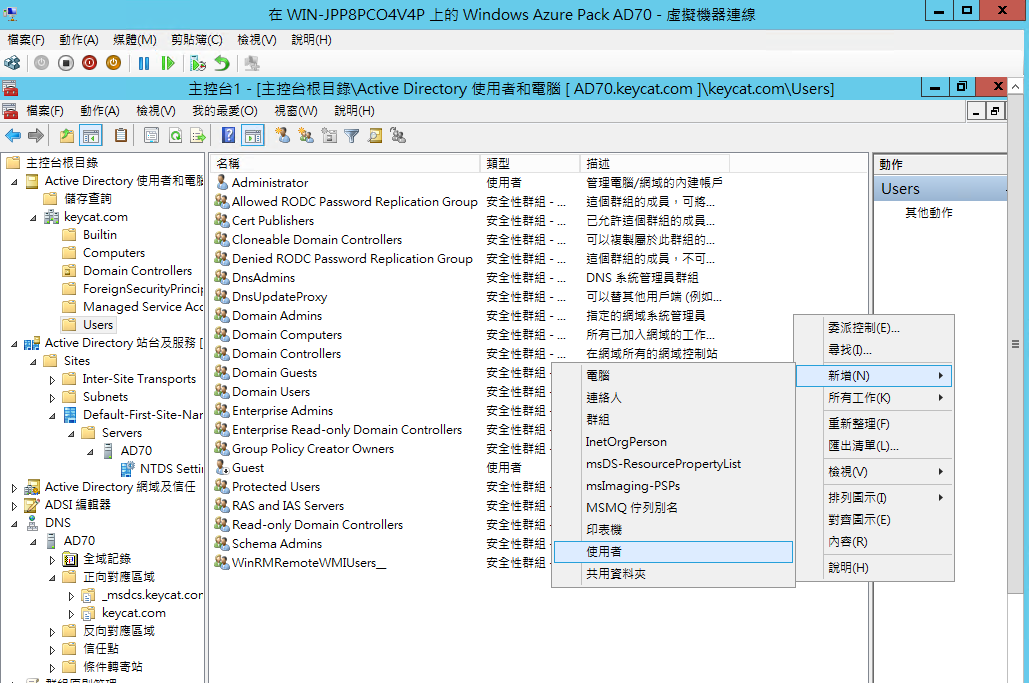Click the VM Turn Off (stop) icon

[x=66, y=63]
